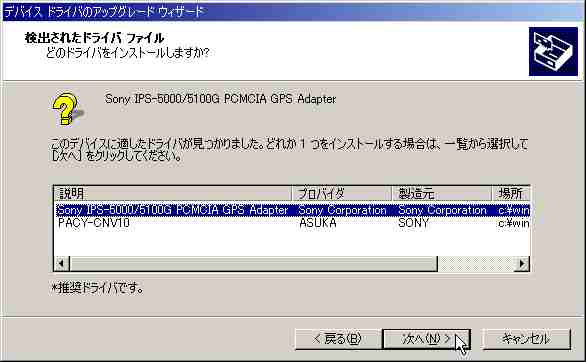Go back with 戻る(B) button
The image size is (586, 362).
point(337,339)
